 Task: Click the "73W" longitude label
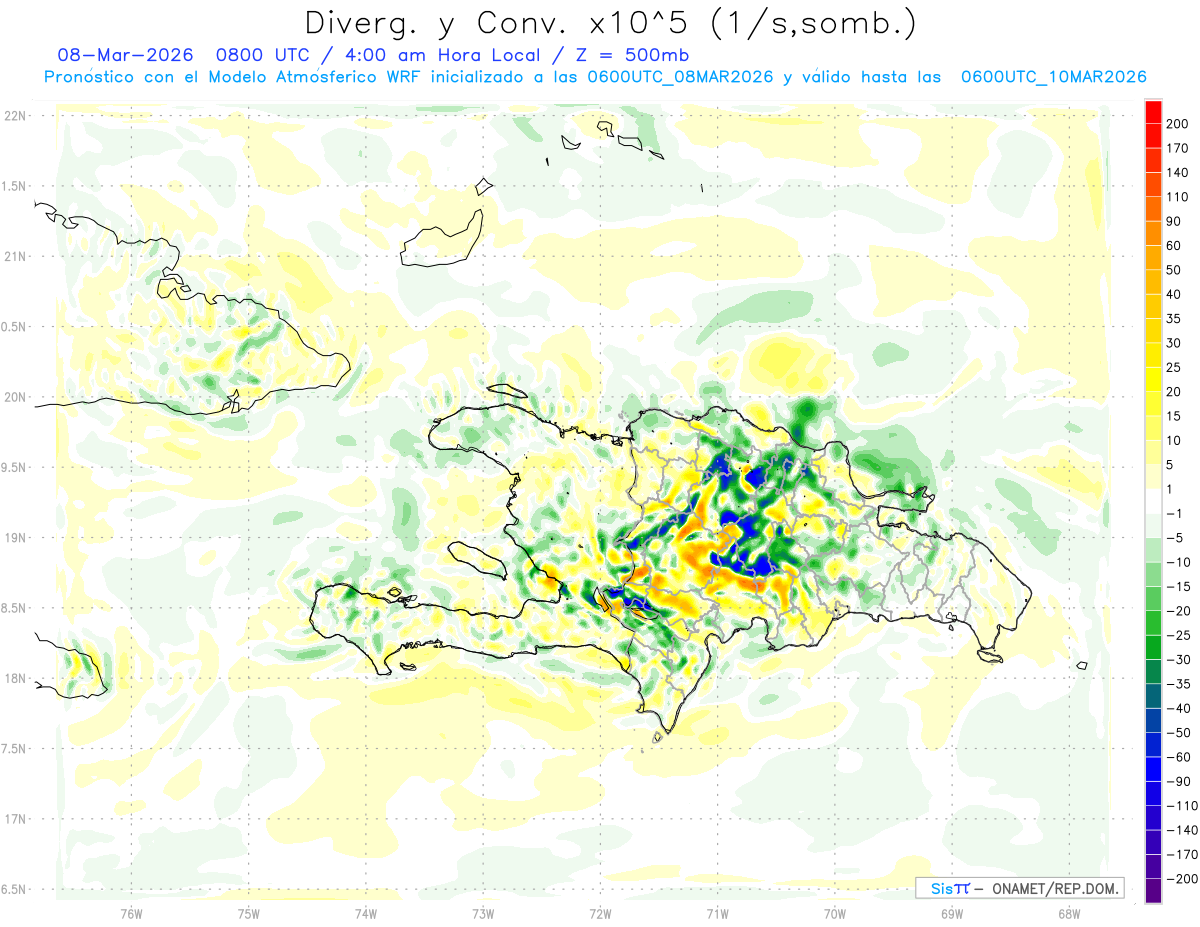483,913
